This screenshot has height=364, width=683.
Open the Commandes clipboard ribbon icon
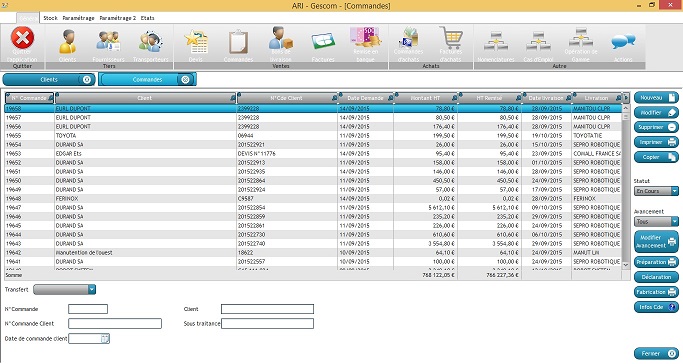238,42
